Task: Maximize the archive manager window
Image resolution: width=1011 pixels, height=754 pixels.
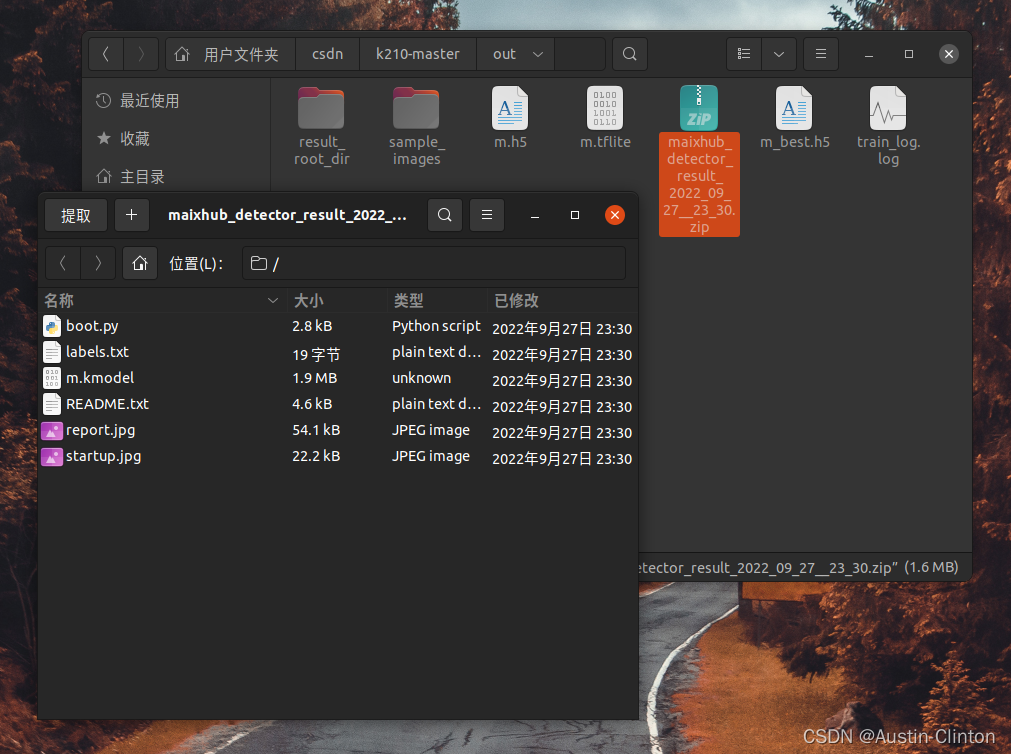Action: click(574, 215)
